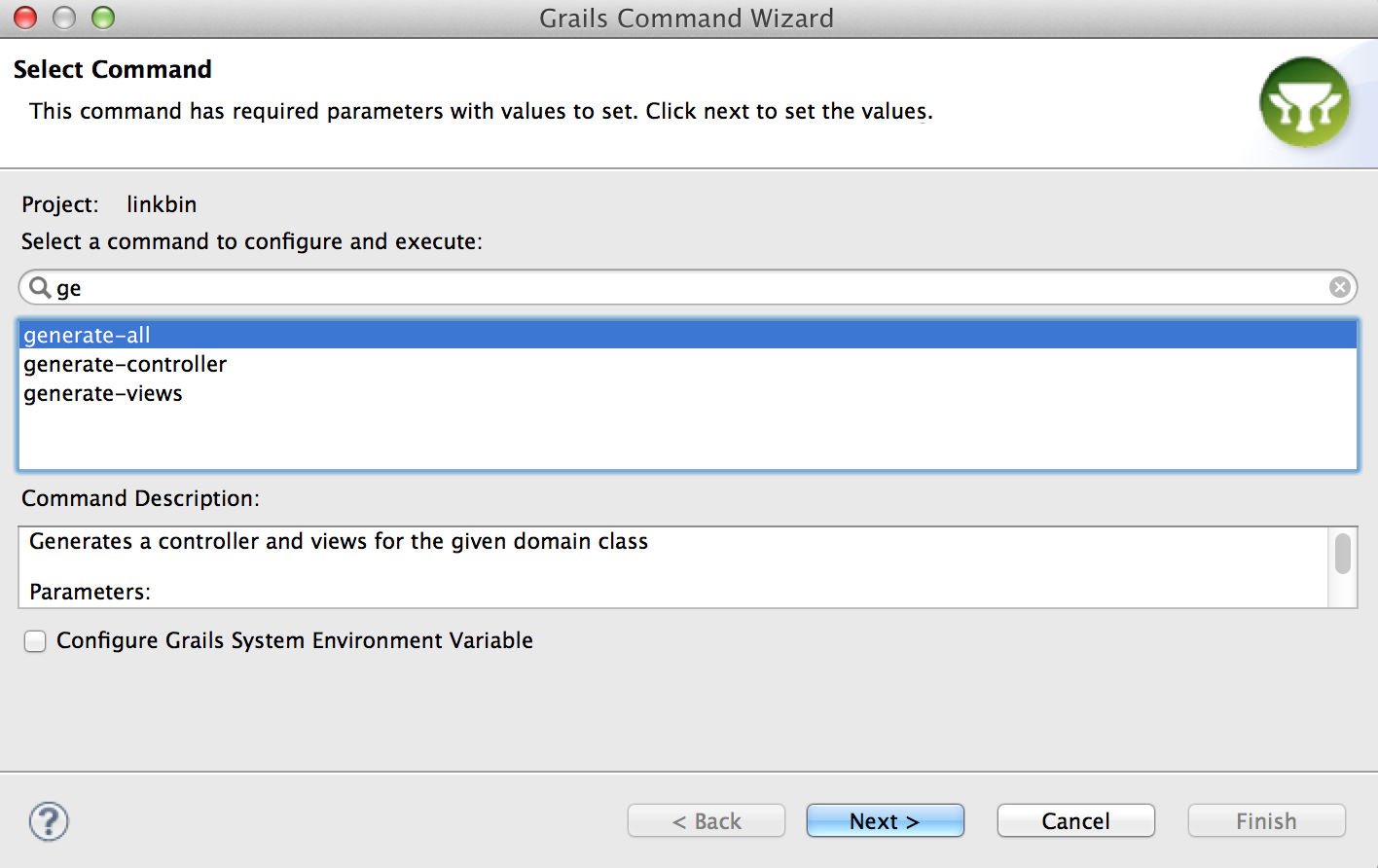Select the generate-all command
Viewport: 1378px width, 868px height.
88,335
